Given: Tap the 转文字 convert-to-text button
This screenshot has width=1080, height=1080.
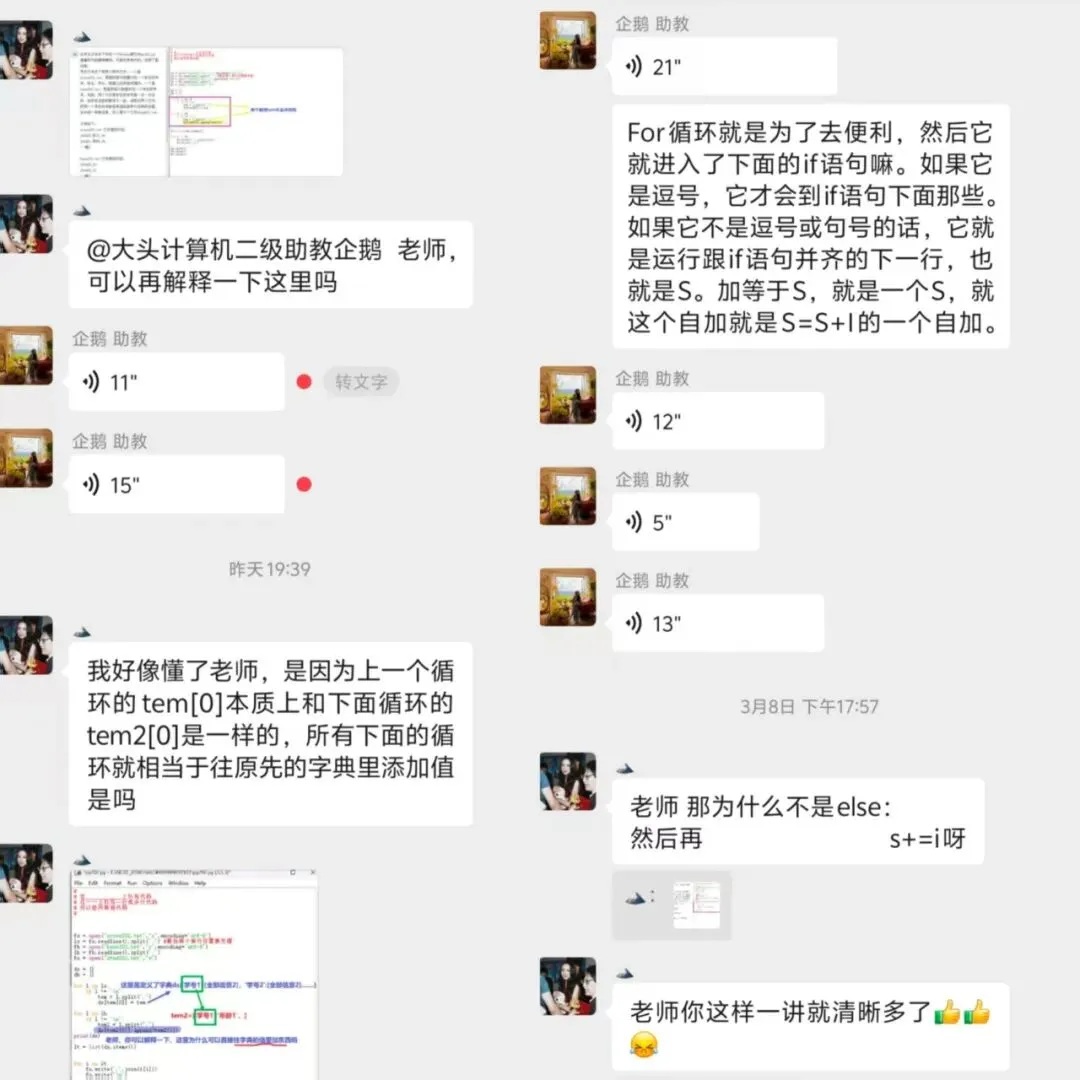Looking at the screenshot, I should pos(361,382).
